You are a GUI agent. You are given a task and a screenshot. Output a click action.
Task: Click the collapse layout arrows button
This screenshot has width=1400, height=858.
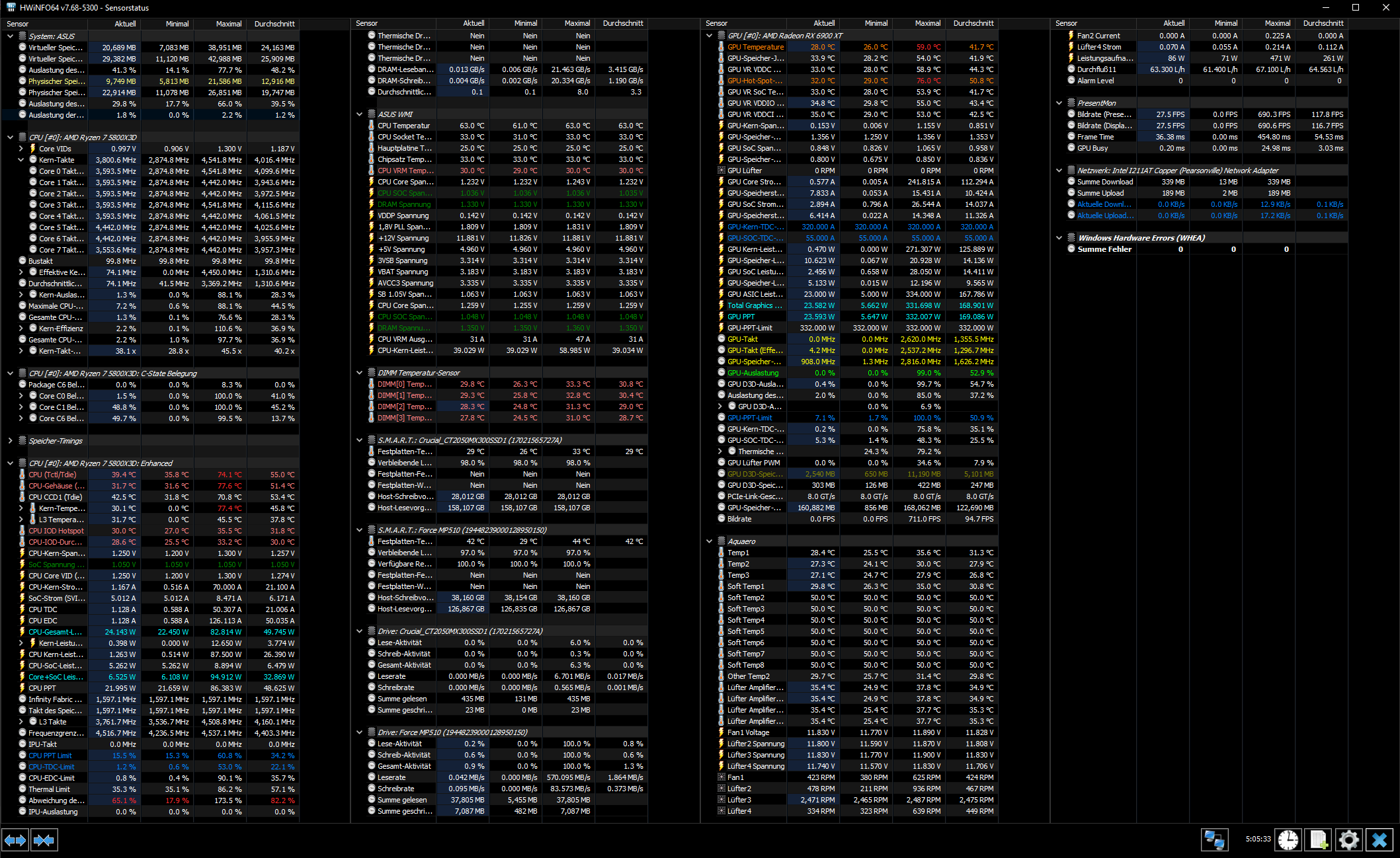(x=44, y=840)
